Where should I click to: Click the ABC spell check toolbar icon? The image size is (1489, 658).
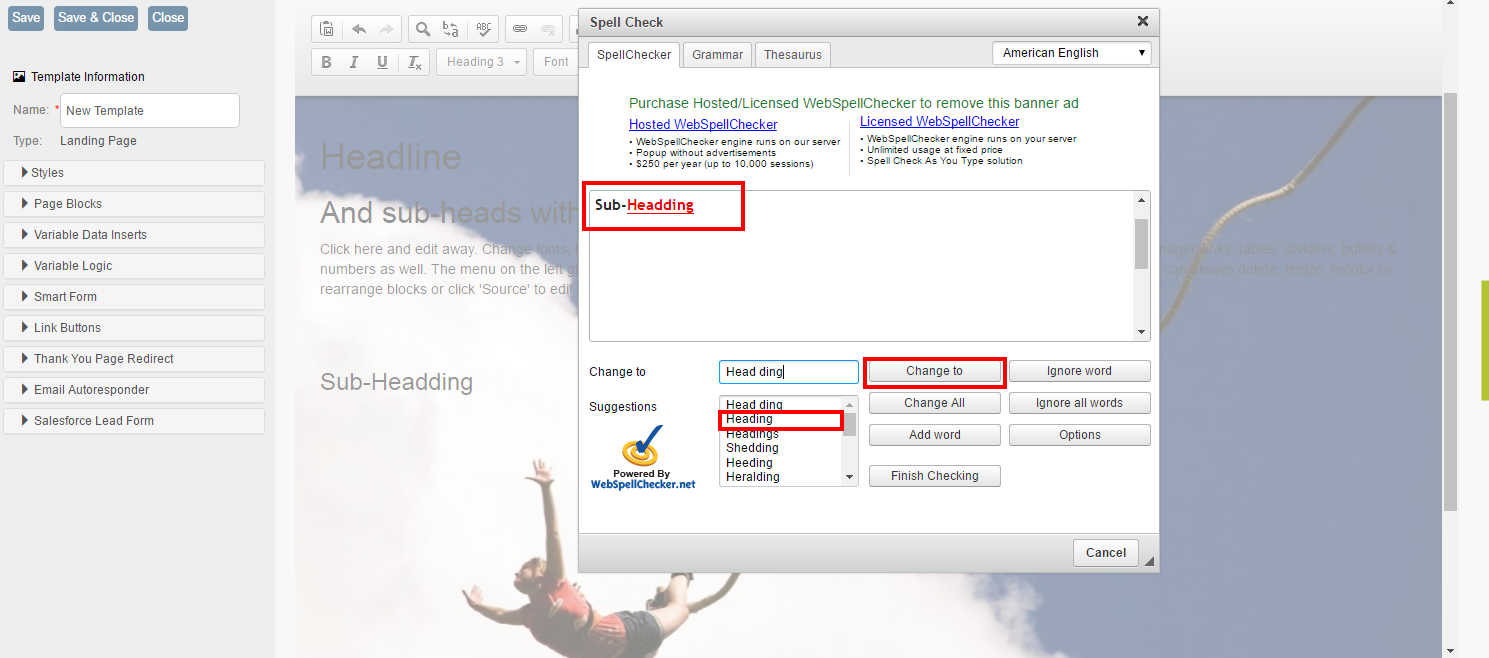(484, 29)
